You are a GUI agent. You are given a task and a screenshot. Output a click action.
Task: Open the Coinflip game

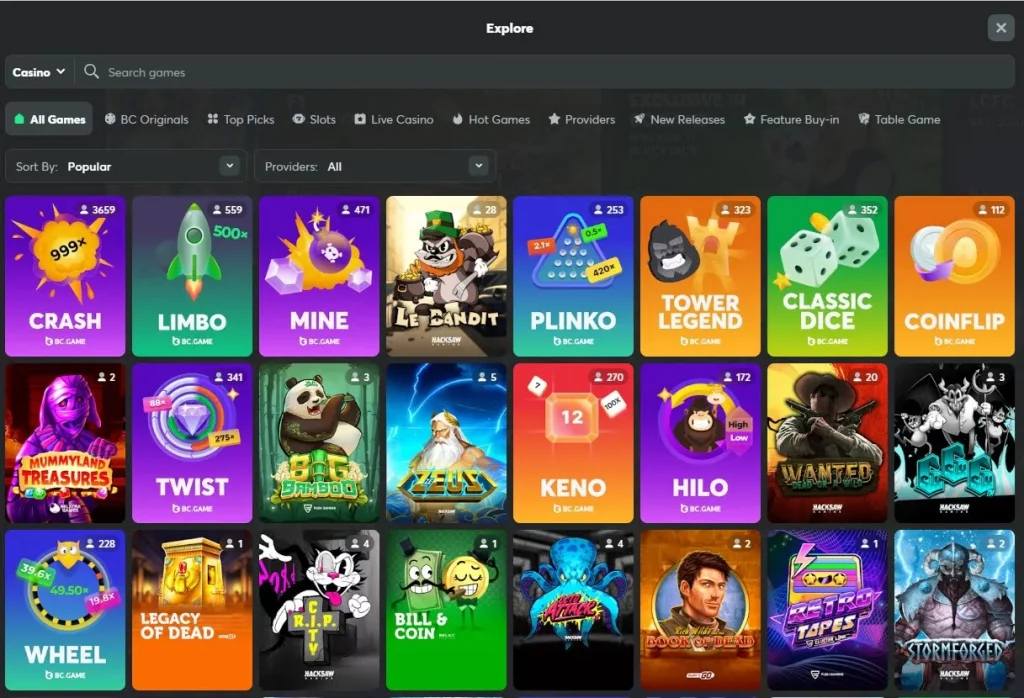coord(954,276)
